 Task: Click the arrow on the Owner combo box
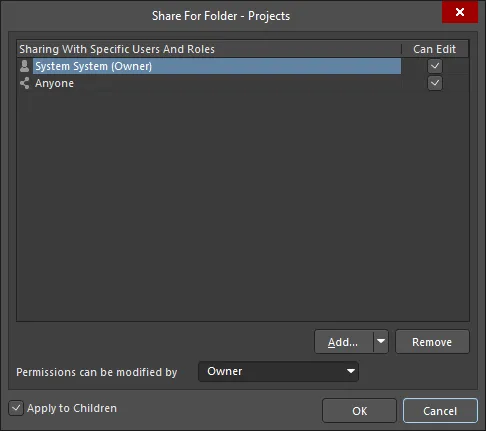(350, 371)
